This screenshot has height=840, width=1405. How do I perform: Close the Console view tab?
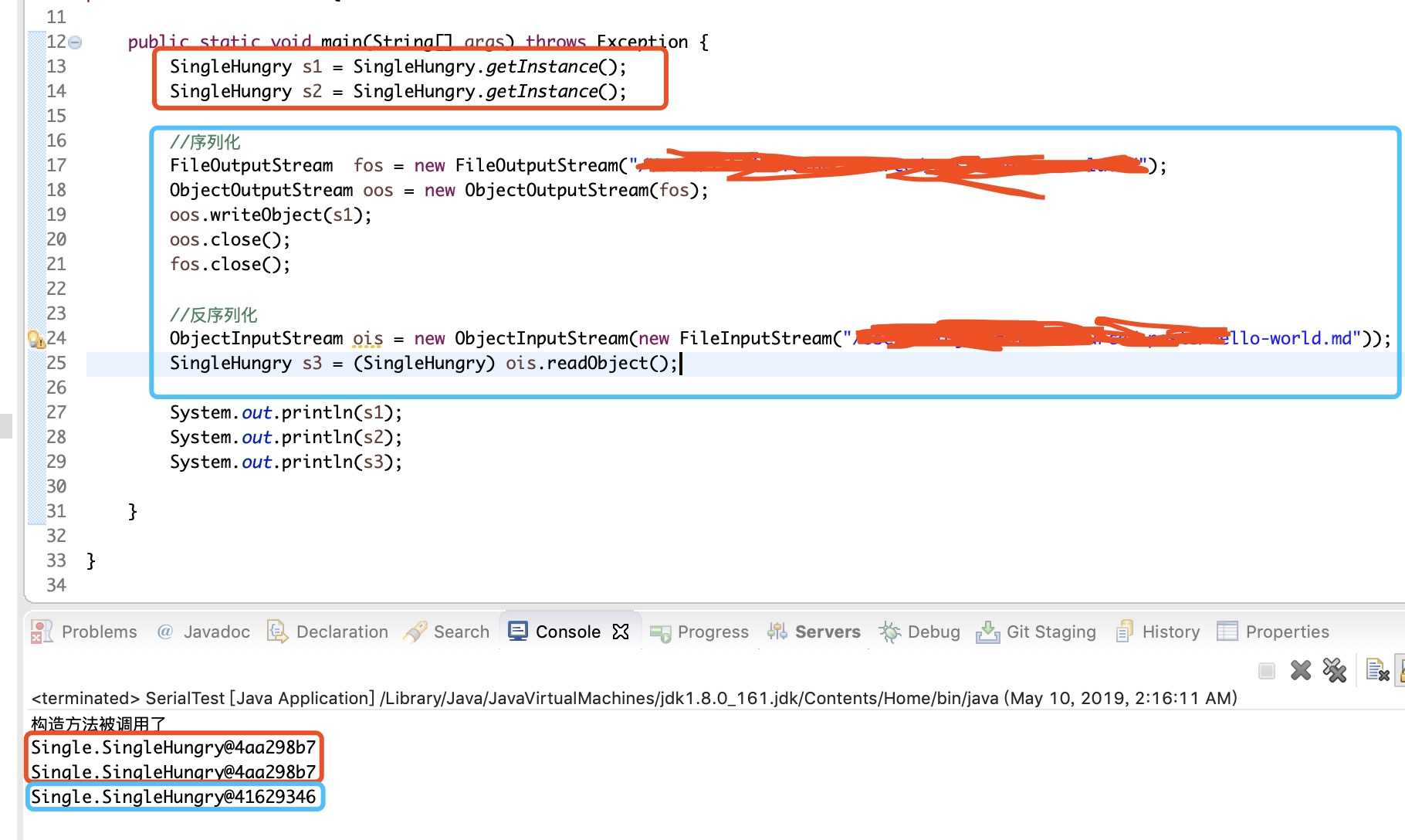[621, 632]
